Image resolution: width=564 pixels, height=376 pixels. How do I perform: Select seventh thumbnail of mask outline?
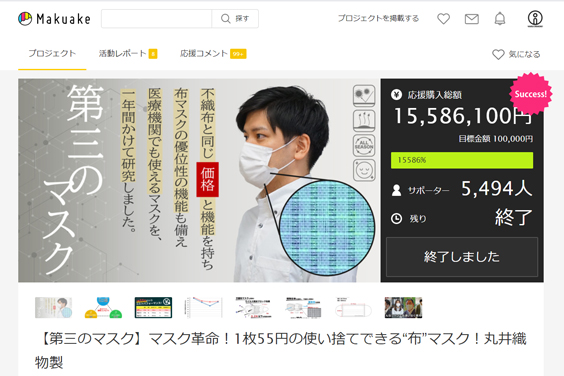tap(353, 308)
